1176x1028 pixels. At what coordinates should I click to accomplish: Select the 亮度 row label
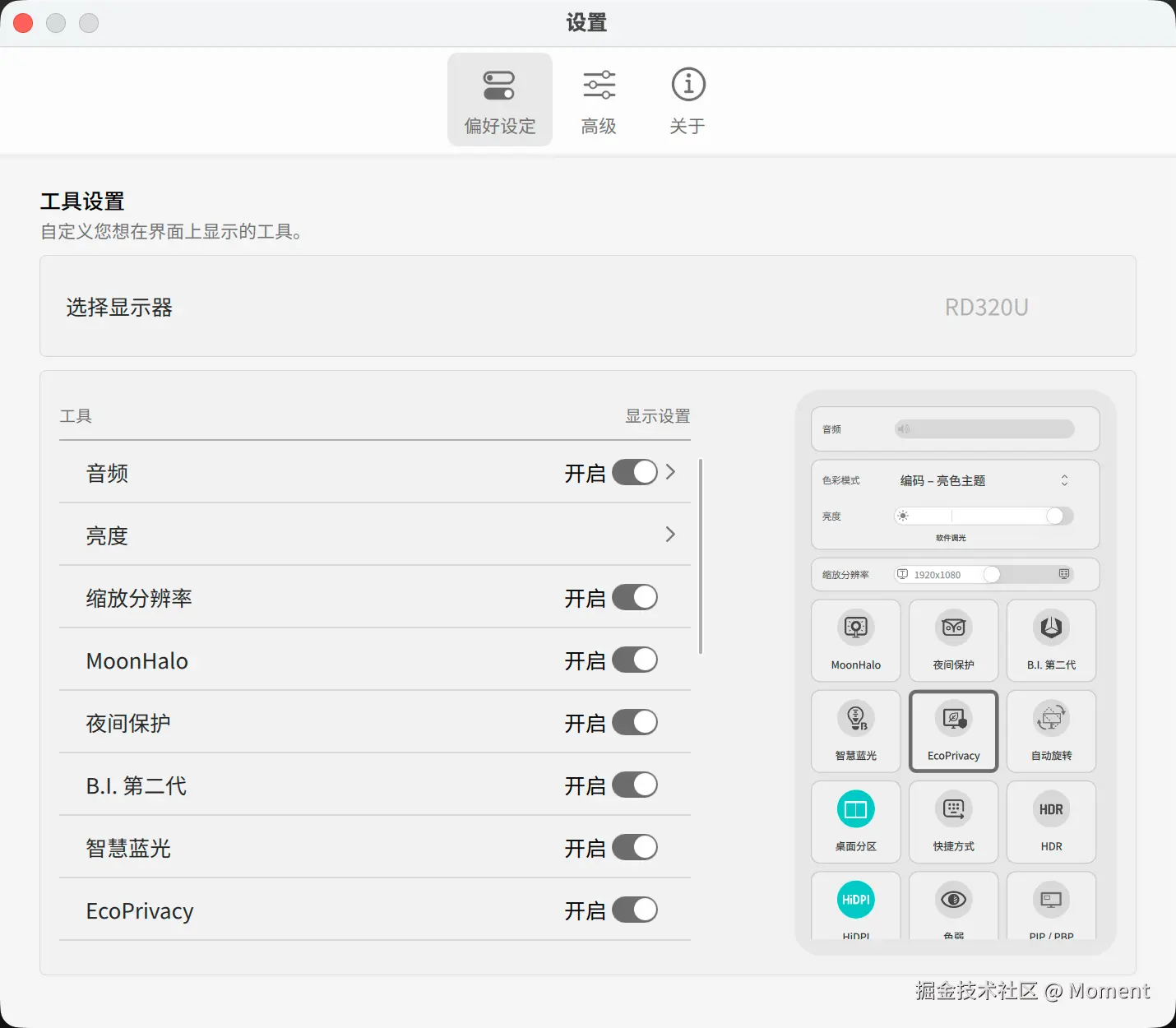point(107,536)
